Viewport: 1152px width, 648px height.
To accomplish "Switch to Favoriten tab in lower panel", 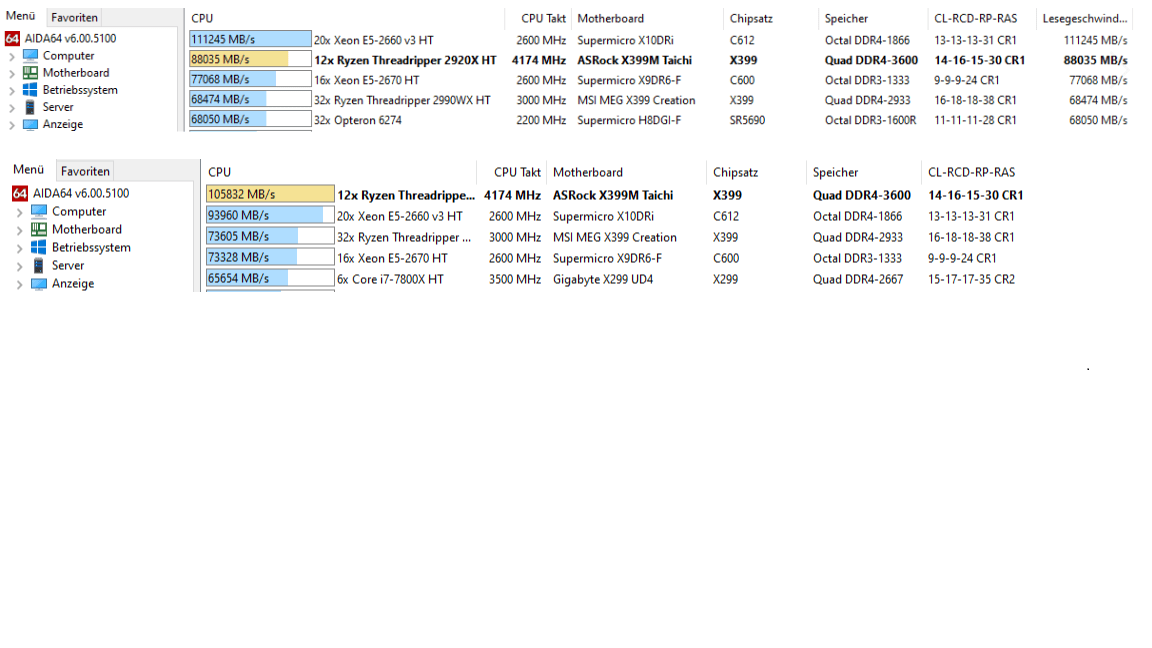I will click(x=85, y=171).
